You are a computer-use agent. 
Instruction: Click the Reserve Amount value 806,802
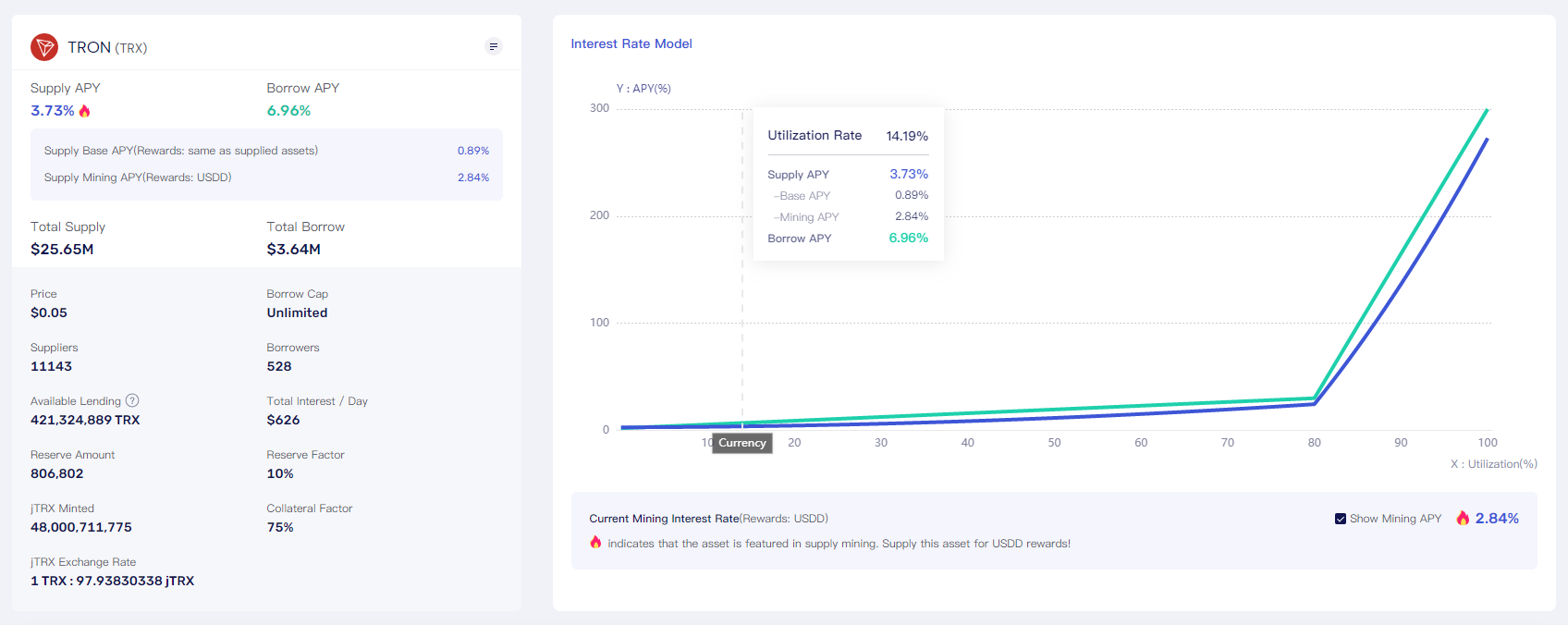[57, 473]
